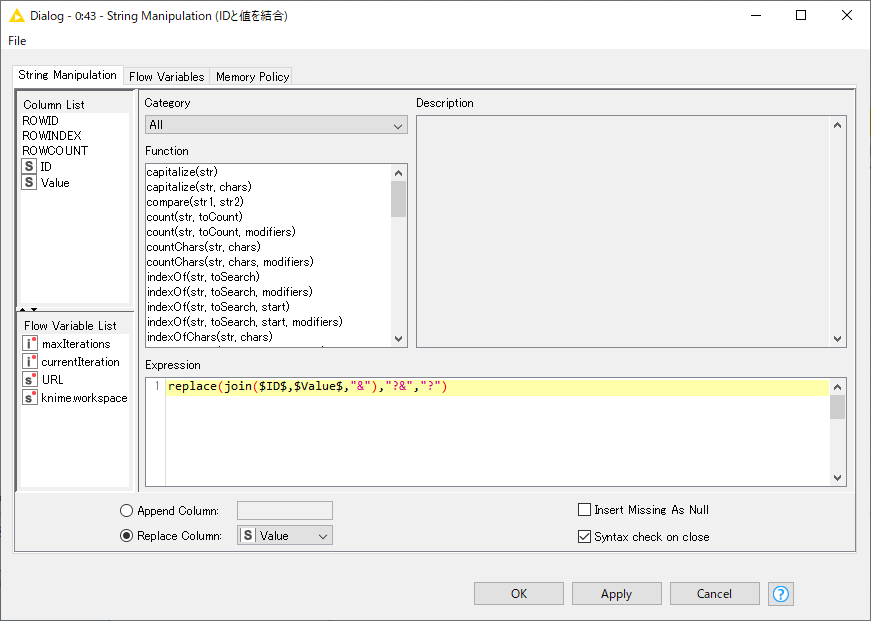Select ROWINDEX in the Column List
Viewport: 871px width, 621px height.
click(52, 136)
